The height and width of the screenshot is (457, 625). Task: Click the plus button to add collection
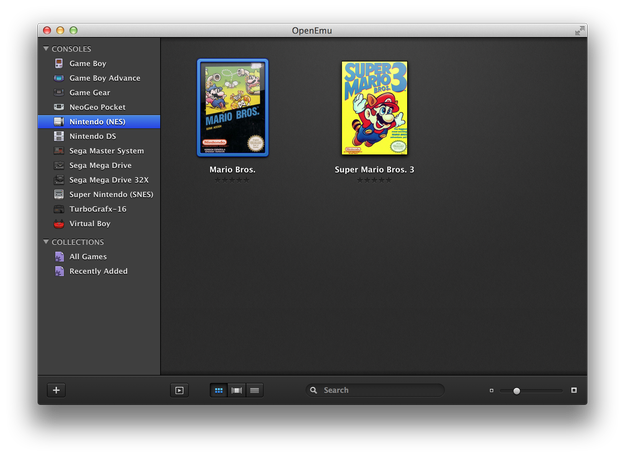(x=56, y=390)
